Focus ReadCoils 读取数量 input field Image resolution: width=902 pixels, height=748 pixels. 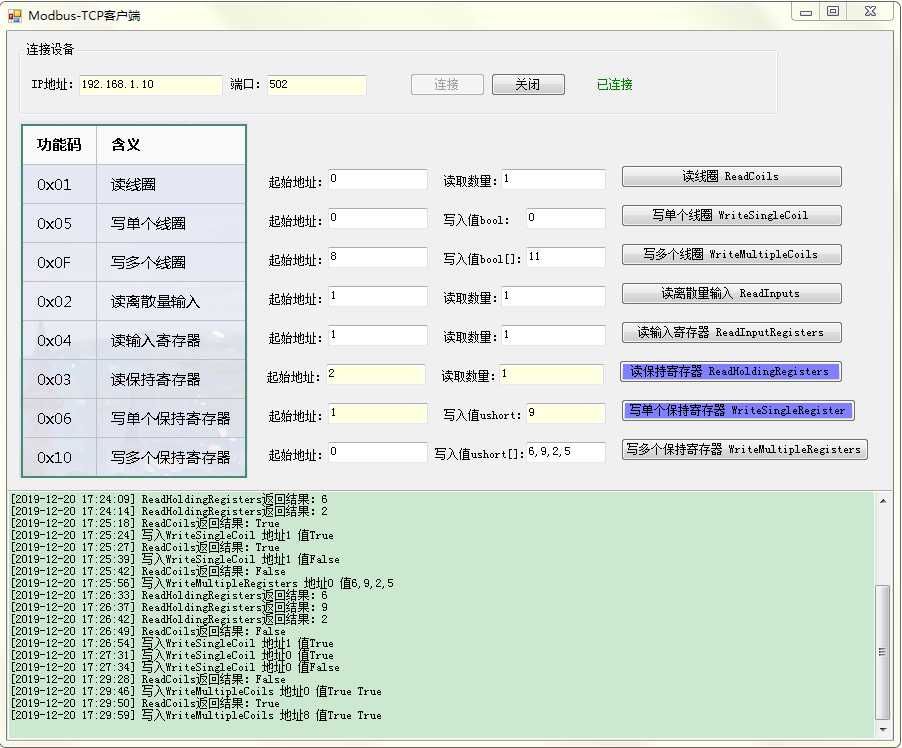(553, 179)
